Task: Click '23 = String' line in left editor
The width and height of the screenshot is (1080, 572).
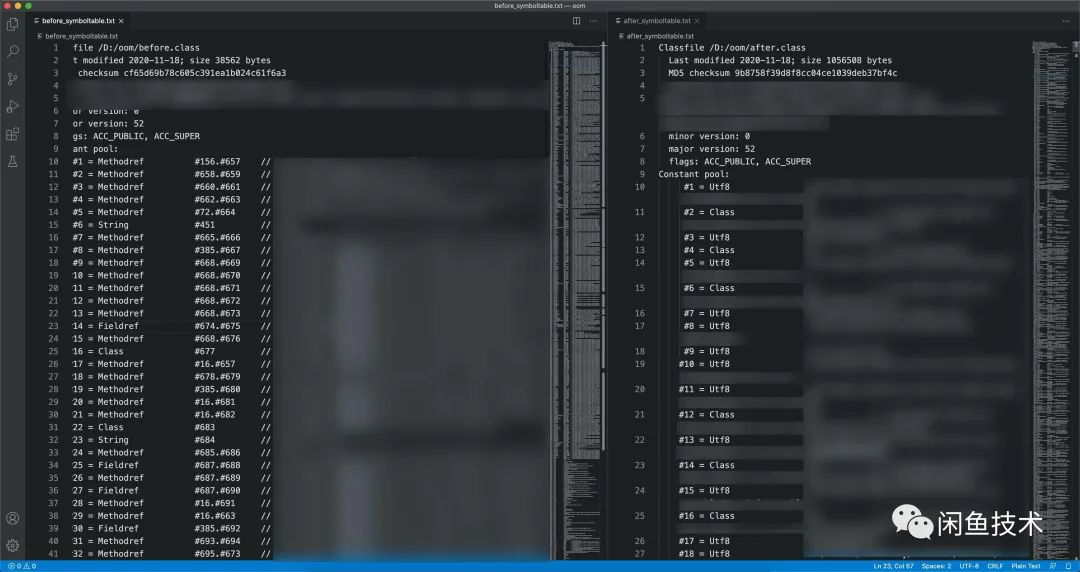Action: point(101,440)
